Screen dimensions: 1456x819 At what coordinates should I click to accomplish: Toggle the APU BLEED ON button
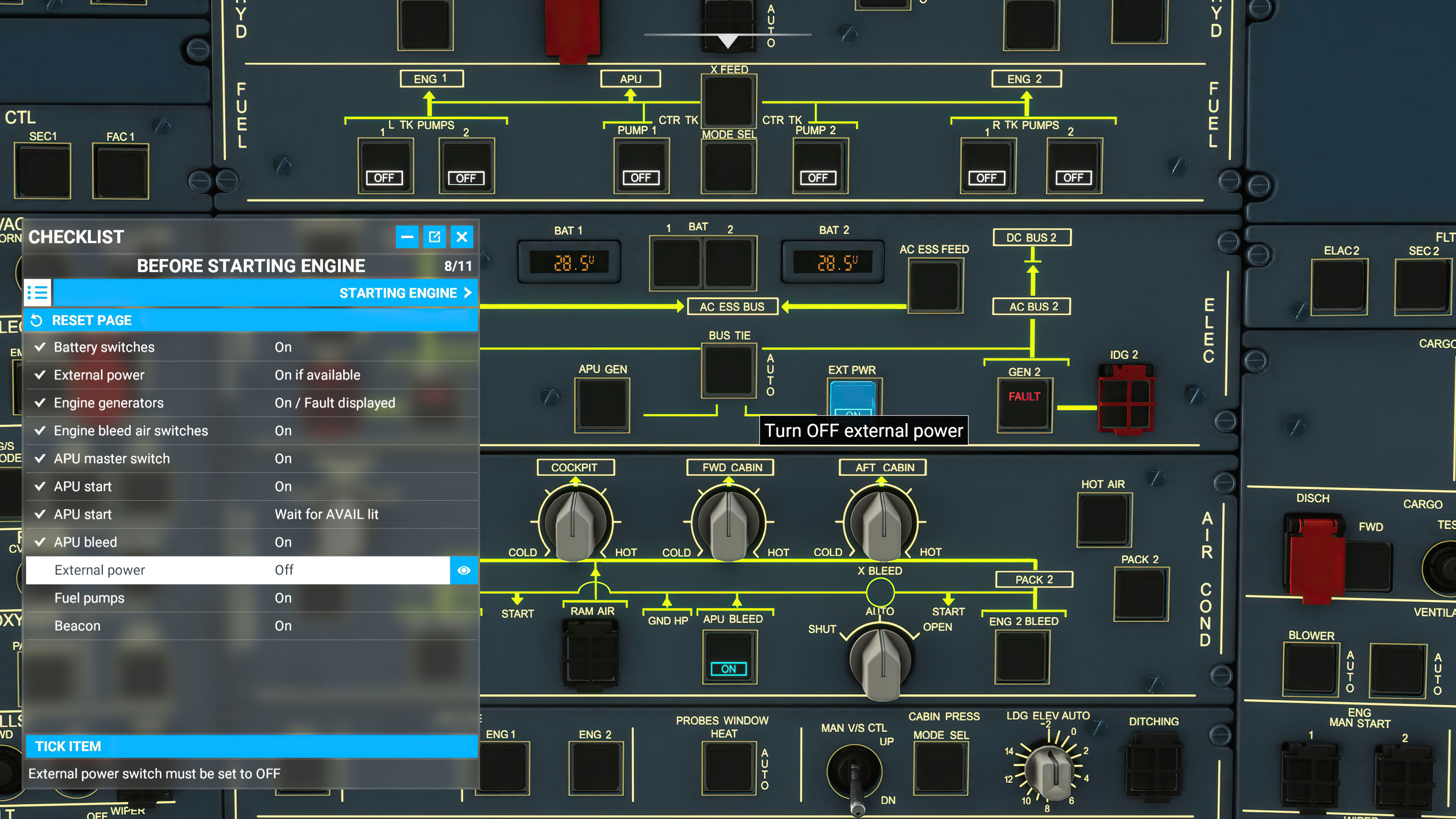pyautogui.click(x=728, y=658)
